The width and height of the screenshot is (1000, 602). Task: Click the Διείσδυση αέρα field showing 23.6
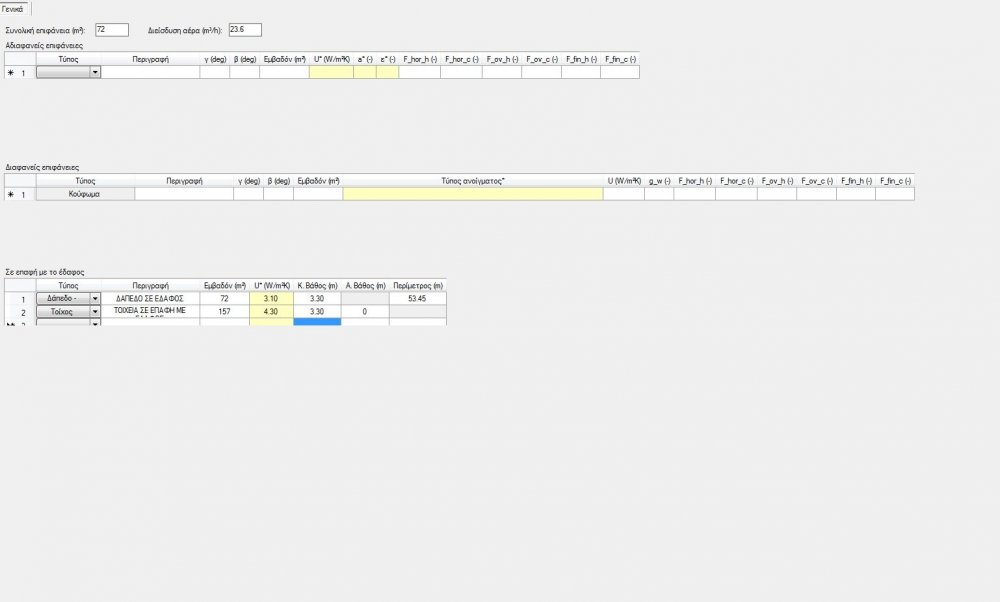[244, 30]
